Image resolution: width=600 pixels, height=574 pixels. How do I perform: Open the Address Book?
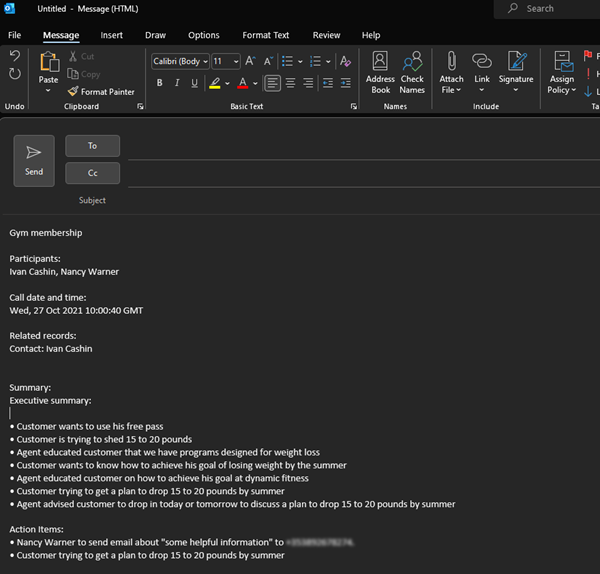[380, 73]
